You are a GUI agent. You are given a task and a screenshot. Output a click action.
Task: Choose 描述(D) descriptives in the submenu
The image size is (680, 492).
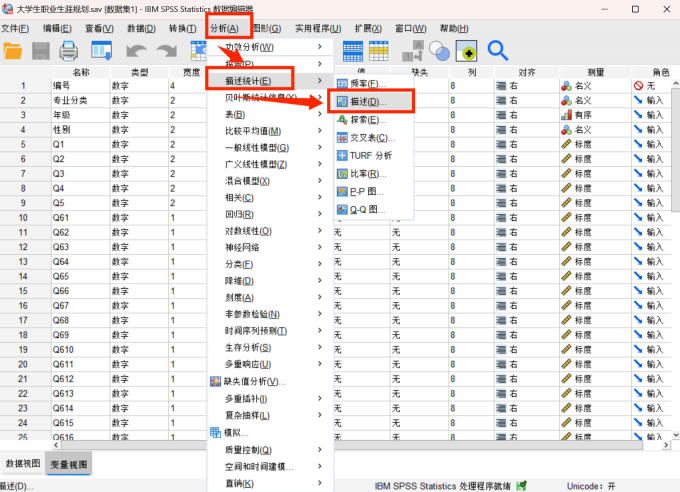tap(367, 102)
